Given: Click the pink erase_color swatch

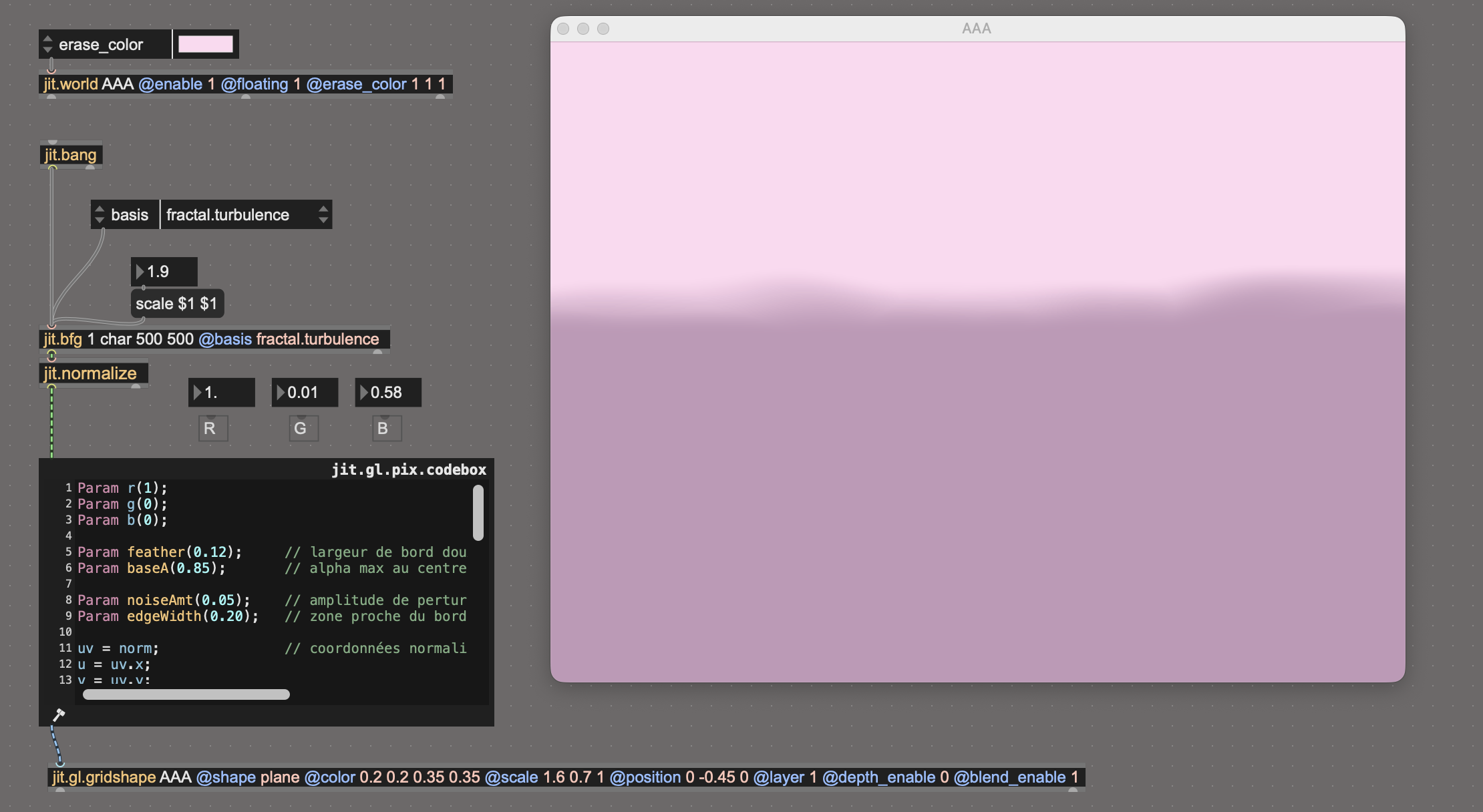Looking at the screenshot, I should point(205,44).
